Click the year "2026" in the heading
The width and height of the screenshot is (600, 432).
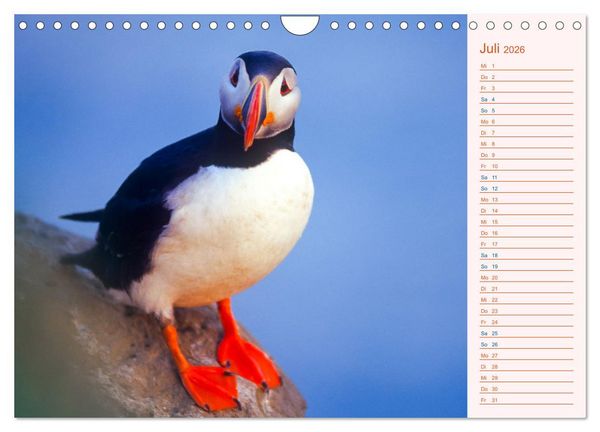(514, 50)
